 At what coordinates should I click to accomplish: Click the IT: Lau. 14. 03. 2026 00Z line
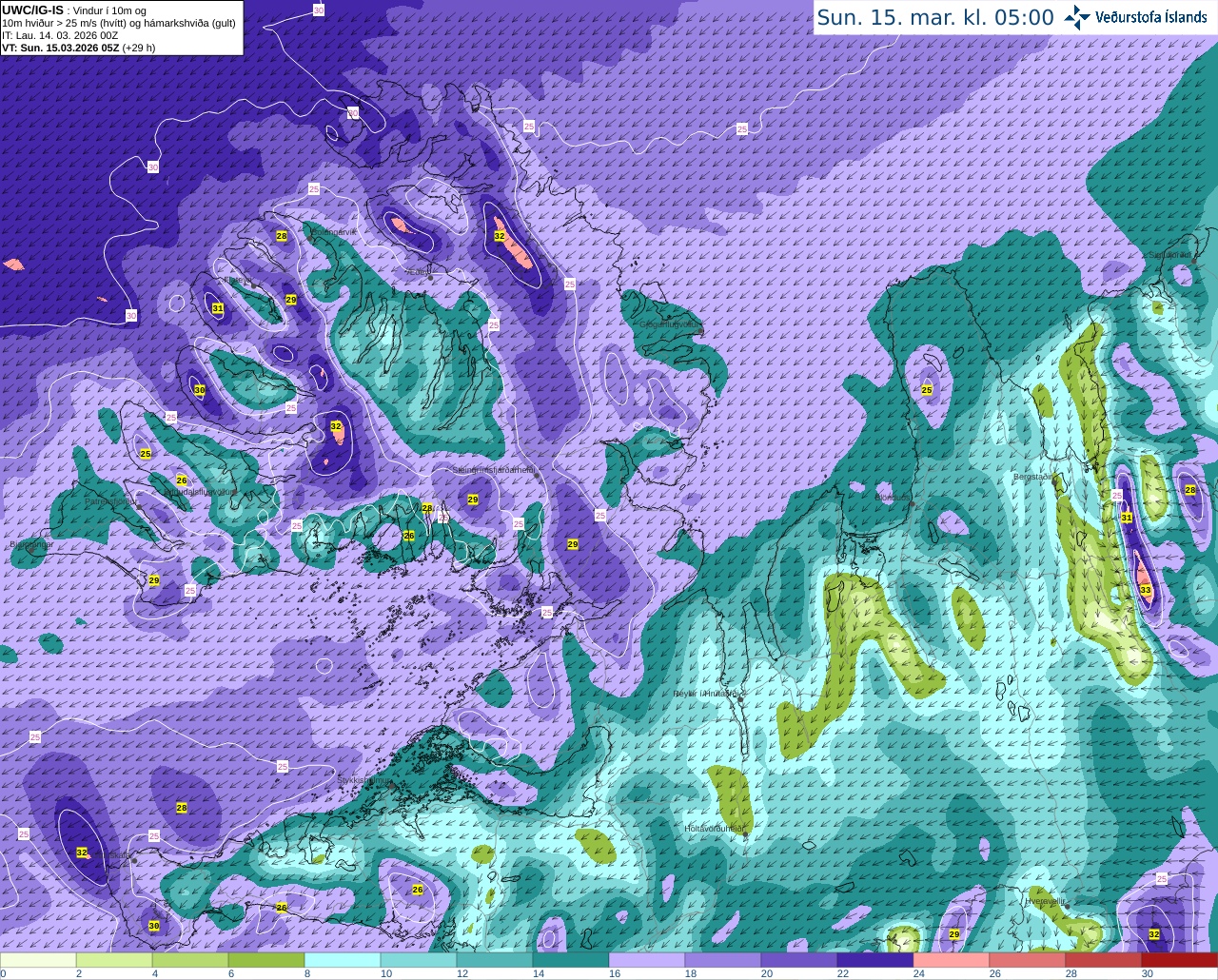tap(60, 35)
